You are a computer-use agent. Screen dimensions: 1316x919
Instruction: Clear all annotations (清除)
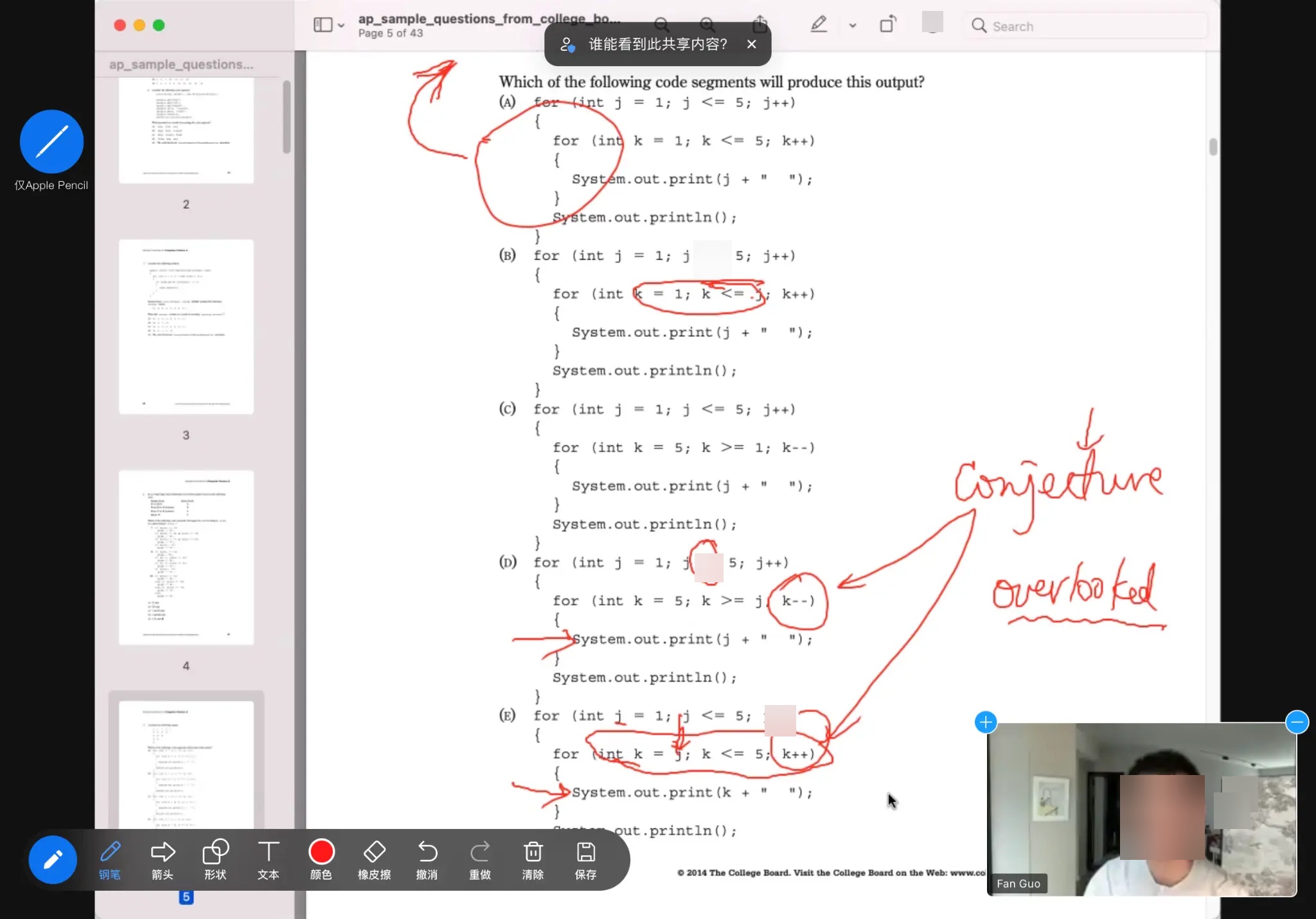click(x=533, y=859)
